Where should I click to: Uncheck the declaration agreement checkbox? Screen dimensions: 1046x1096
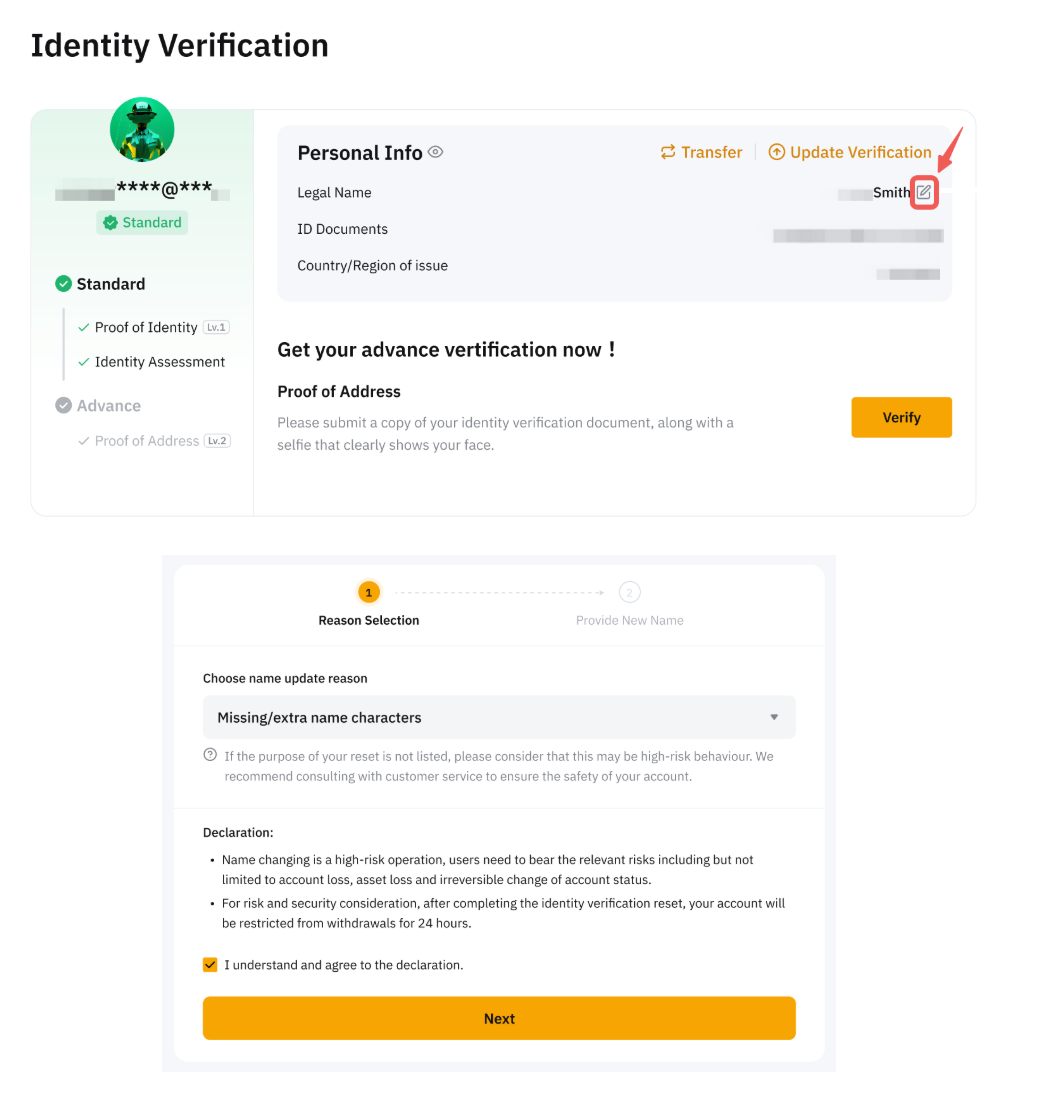[210, 965]
